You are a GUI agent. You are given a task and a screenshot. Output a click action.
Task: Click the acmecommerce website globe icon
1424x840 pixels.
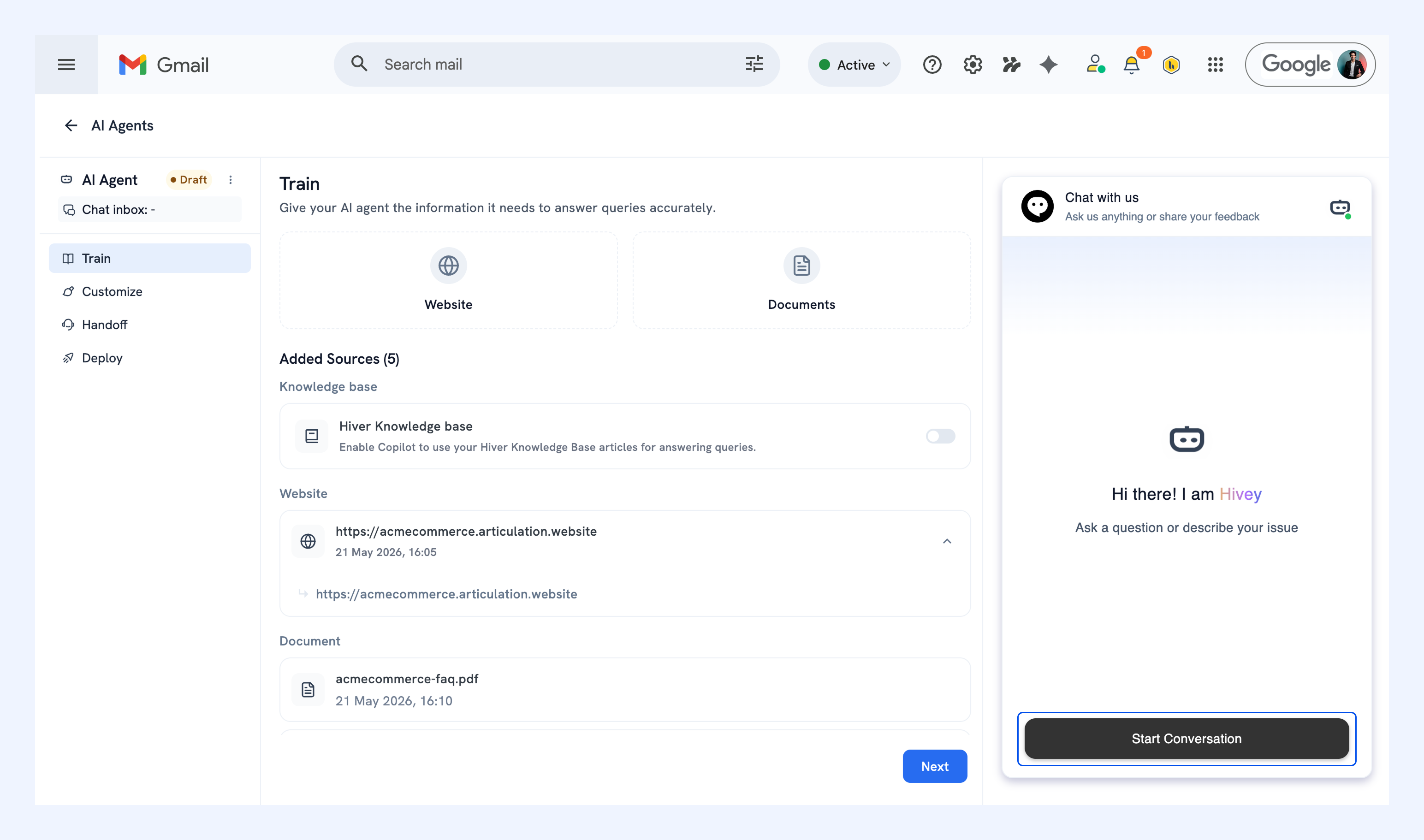(x=308, y=541)
